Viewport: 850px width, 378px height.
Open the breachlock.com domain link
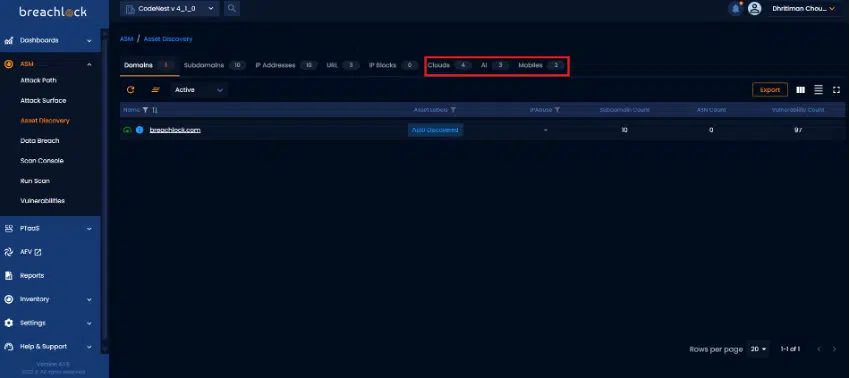click(175, 130)
